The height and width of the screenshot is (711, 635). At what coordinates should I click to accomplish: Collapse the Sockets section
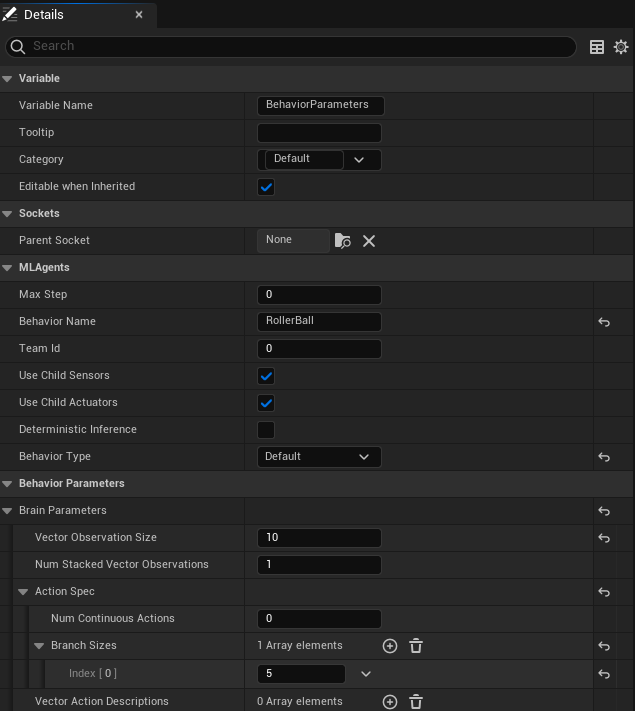[7, 214]
